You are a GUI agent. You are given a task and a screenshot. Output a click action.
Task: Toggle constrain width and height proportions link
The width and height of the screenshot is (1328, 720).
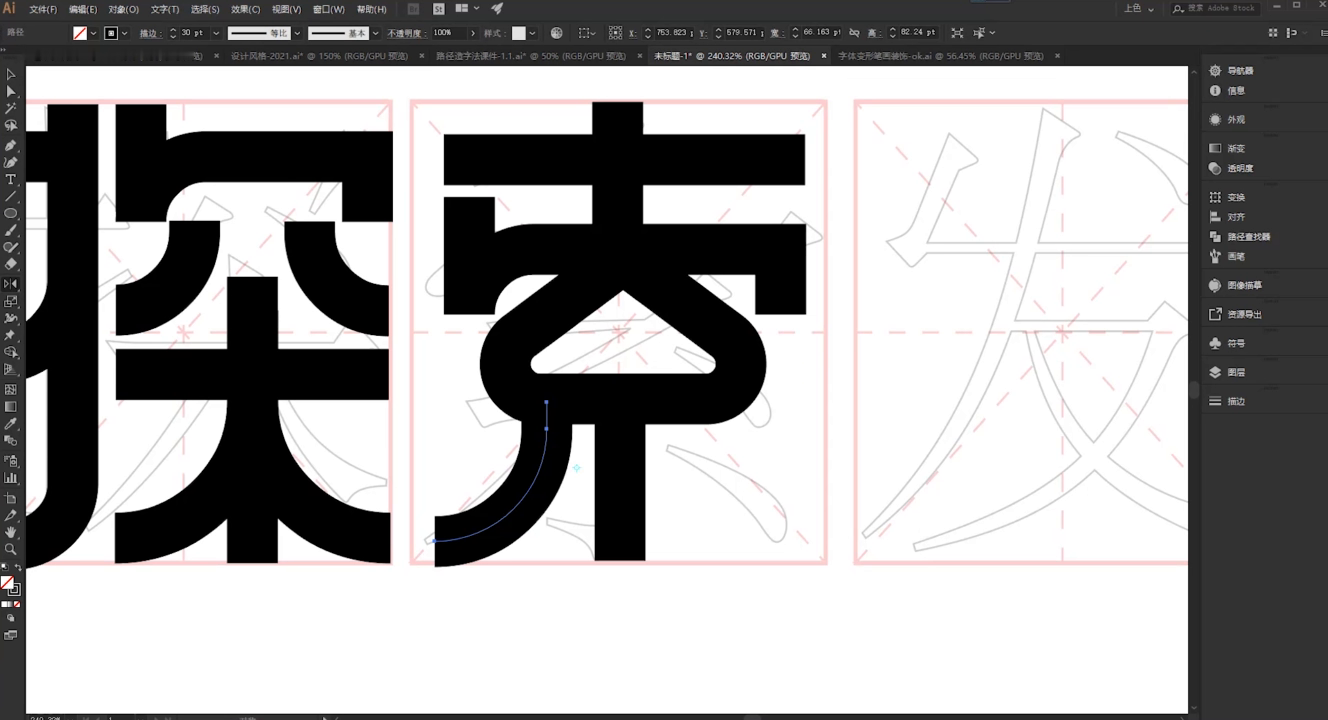854,33
